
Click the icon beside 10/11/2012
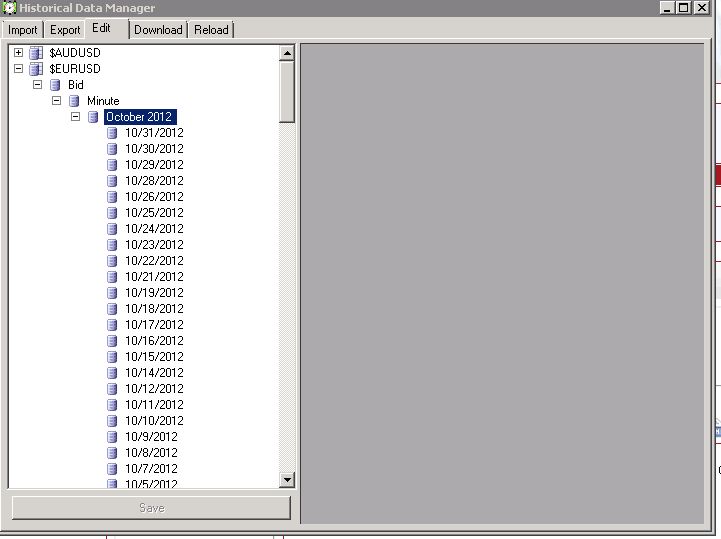(x=112, y=405)
